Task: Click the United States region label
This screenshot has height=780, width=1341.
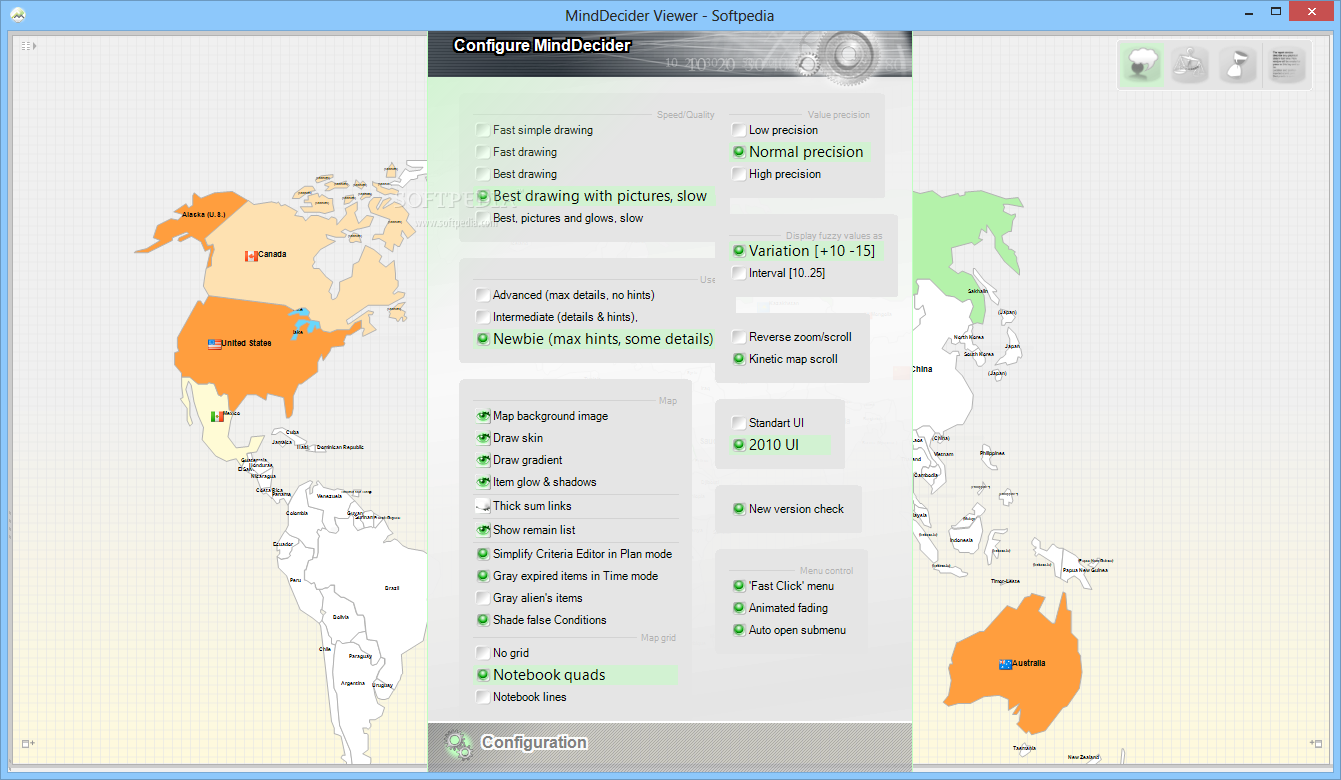Action: point(246,343)
